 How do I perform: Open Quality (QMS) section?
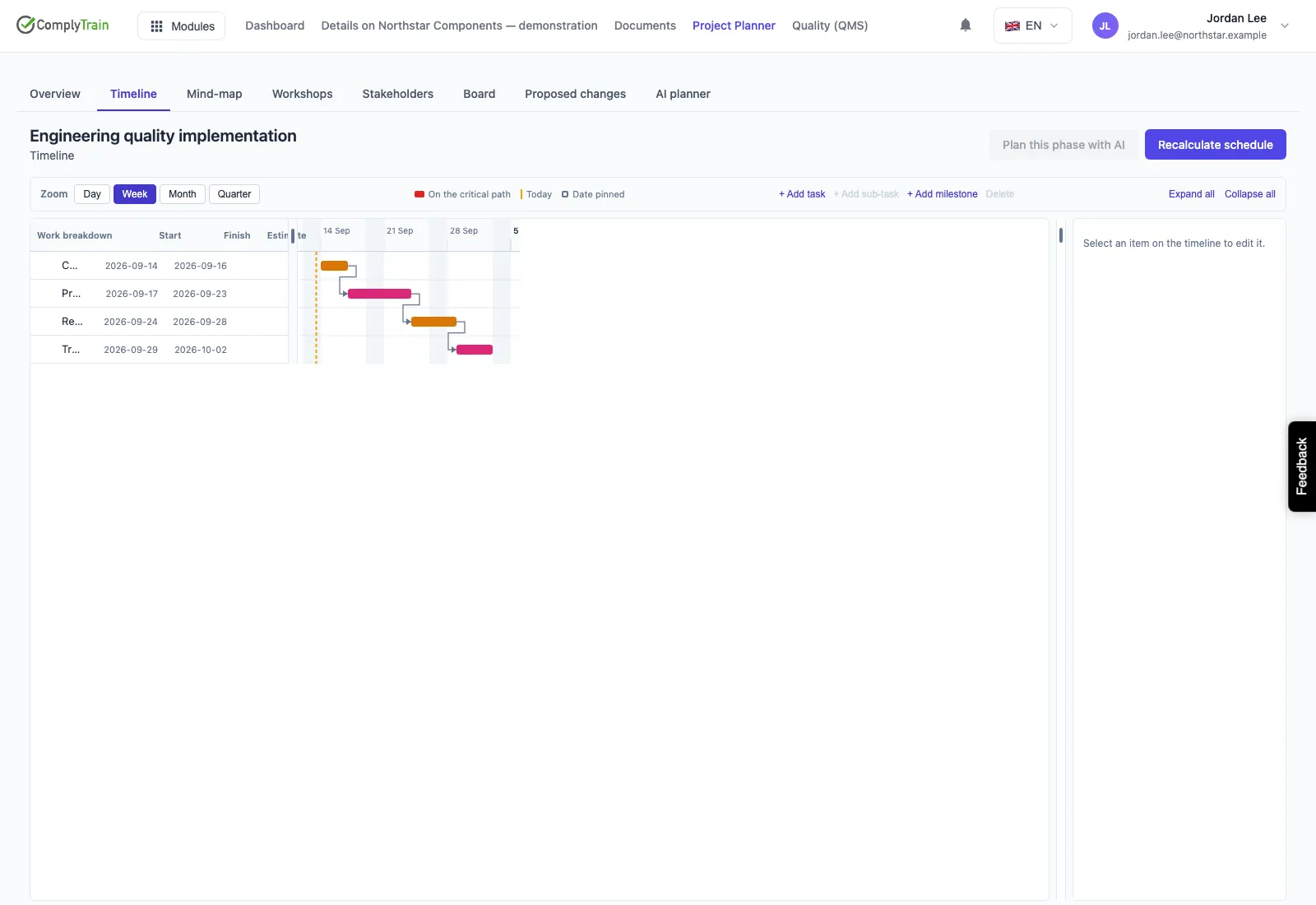click(x=830, y=26)
